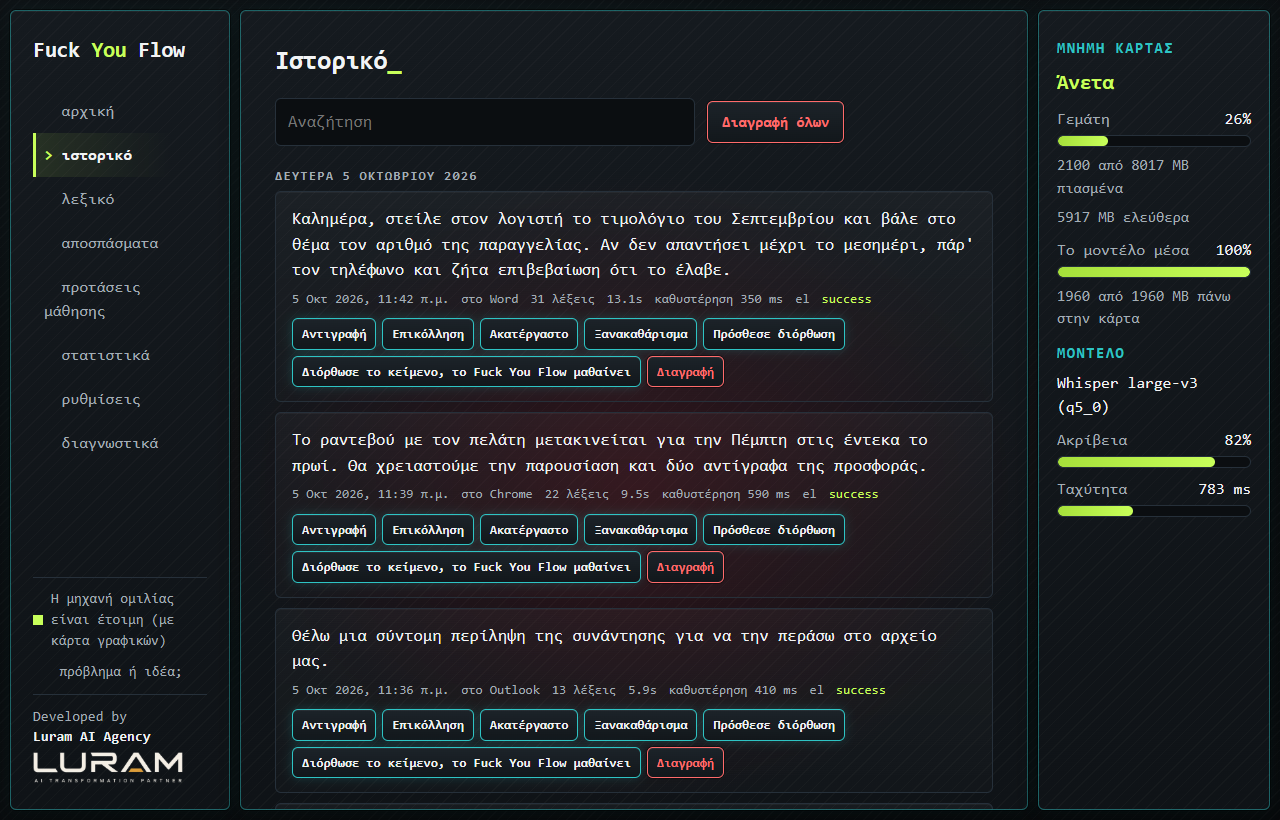Show Ακατέργαστο of the Outlook entry

pyautogui.click(x=529, y=725)
